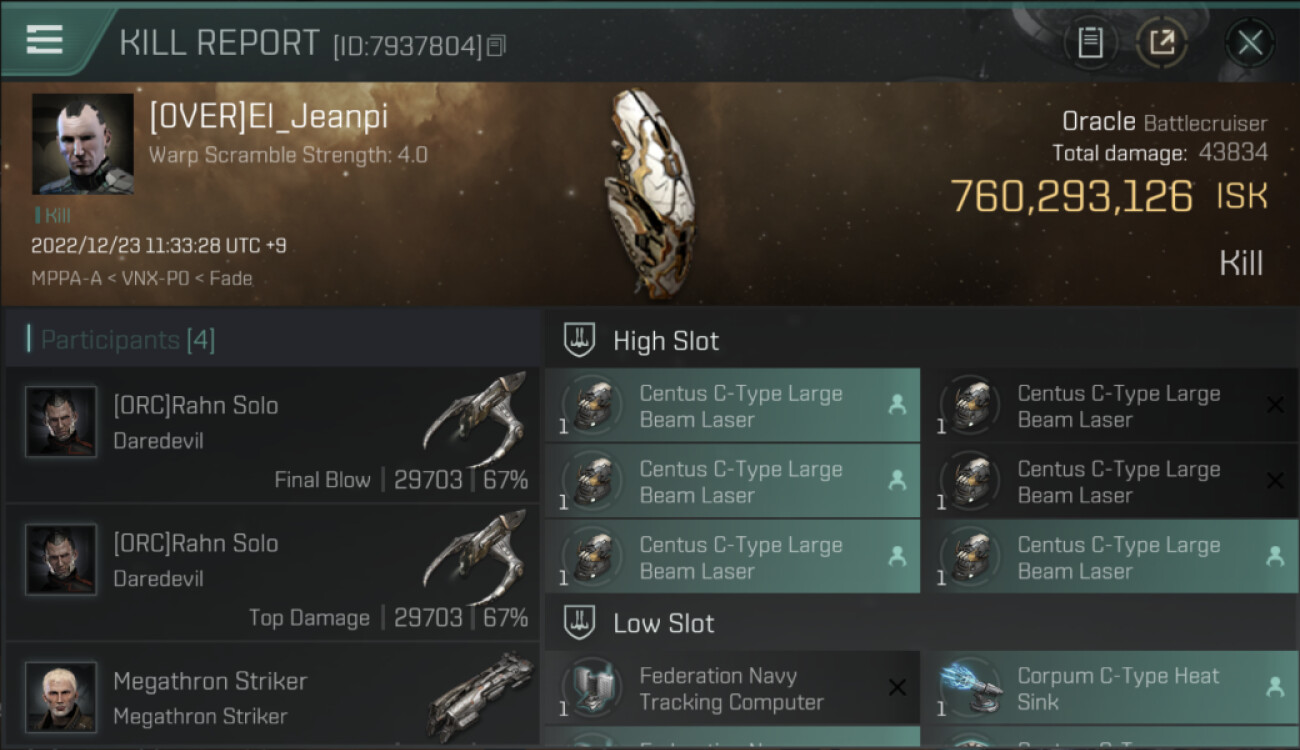Click the High Slot section icon
This screenshot has height=750, width=1300.
point(580,340)
